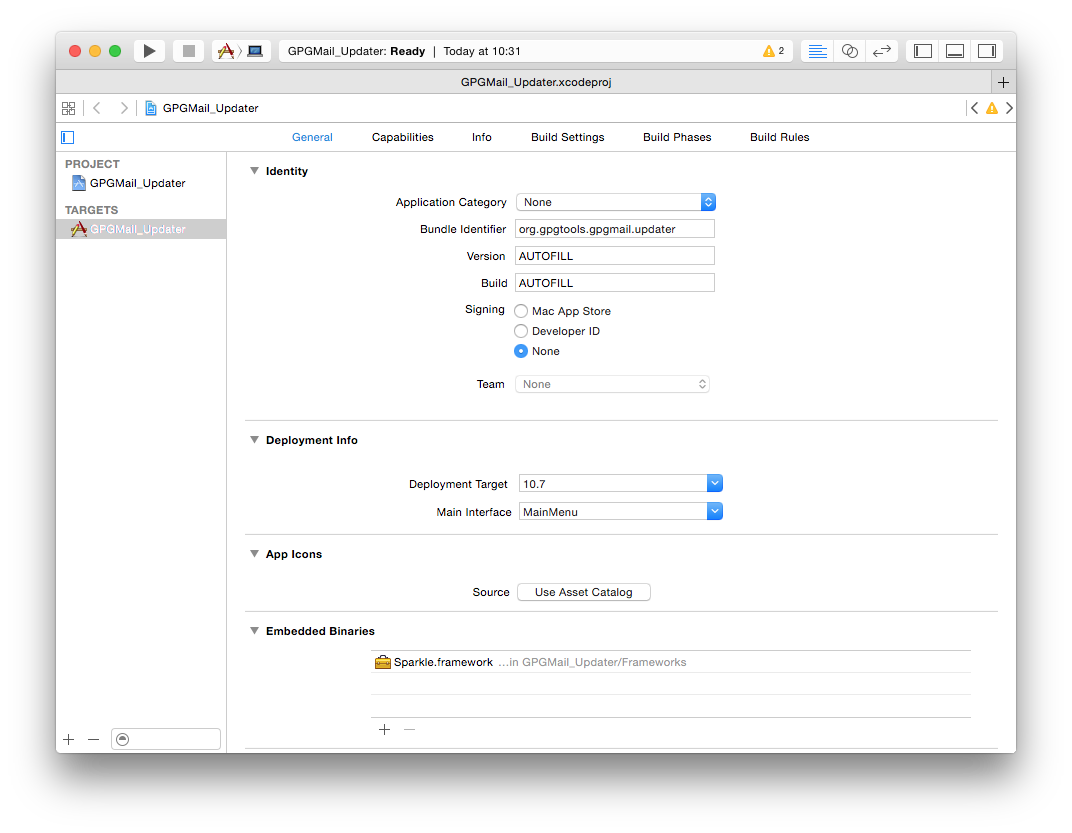This screenshot has height=833, width=1072.
Task: Open the Team dropdown
Action: 613,384
